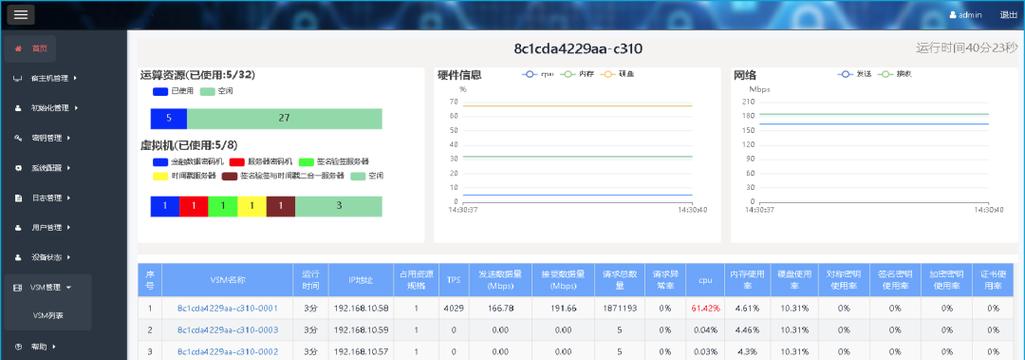Click the user icon for 用户管理
This screenshot has width=1025, height=360.
(18, 227)
